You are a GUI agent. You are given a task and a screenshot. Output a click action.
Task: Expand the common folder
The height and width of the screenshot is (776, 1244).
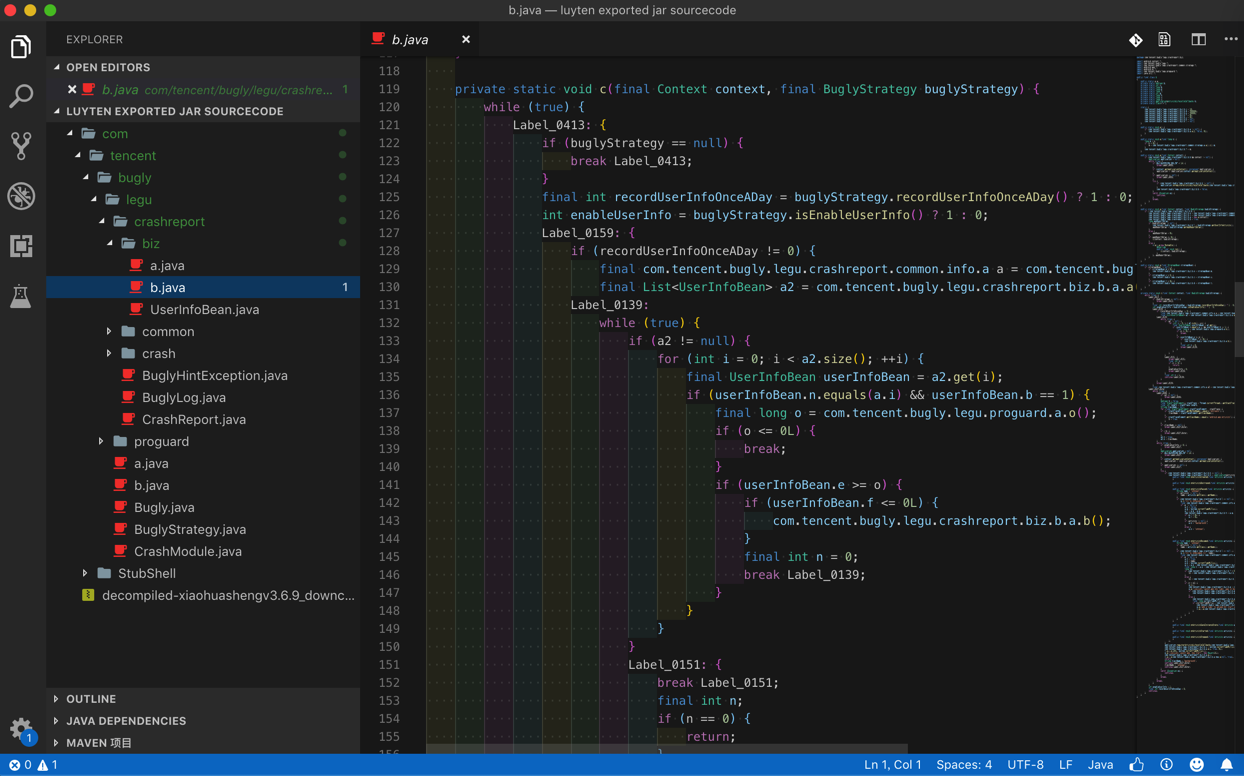[x=110, y=332]
